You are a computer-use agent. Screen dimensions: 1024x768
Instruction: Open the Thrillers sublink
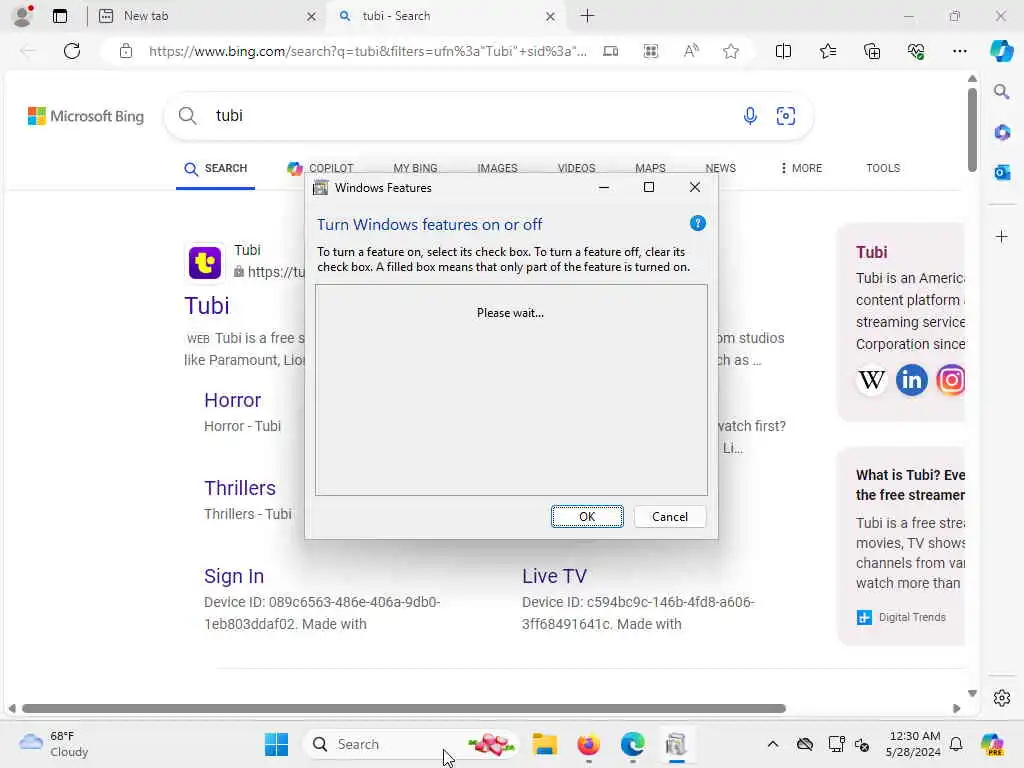(240, 488)
